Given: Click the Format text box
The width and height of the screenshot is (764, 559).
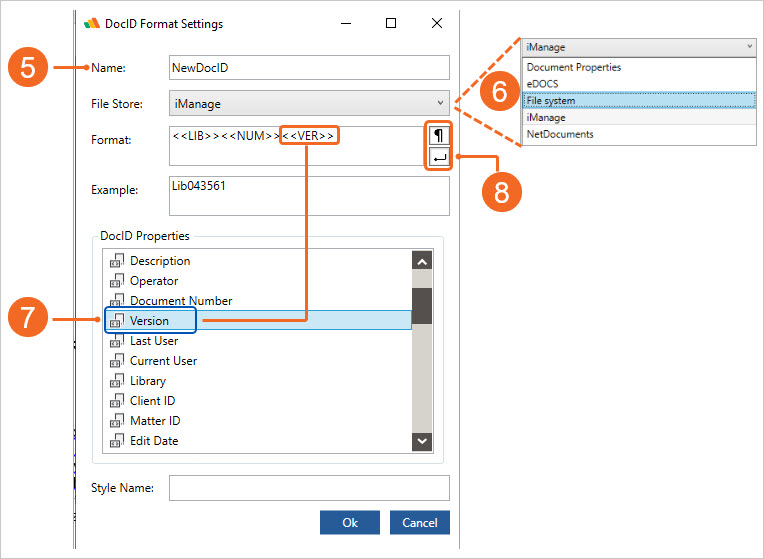Looking at the screenshot, I should 297,146.
